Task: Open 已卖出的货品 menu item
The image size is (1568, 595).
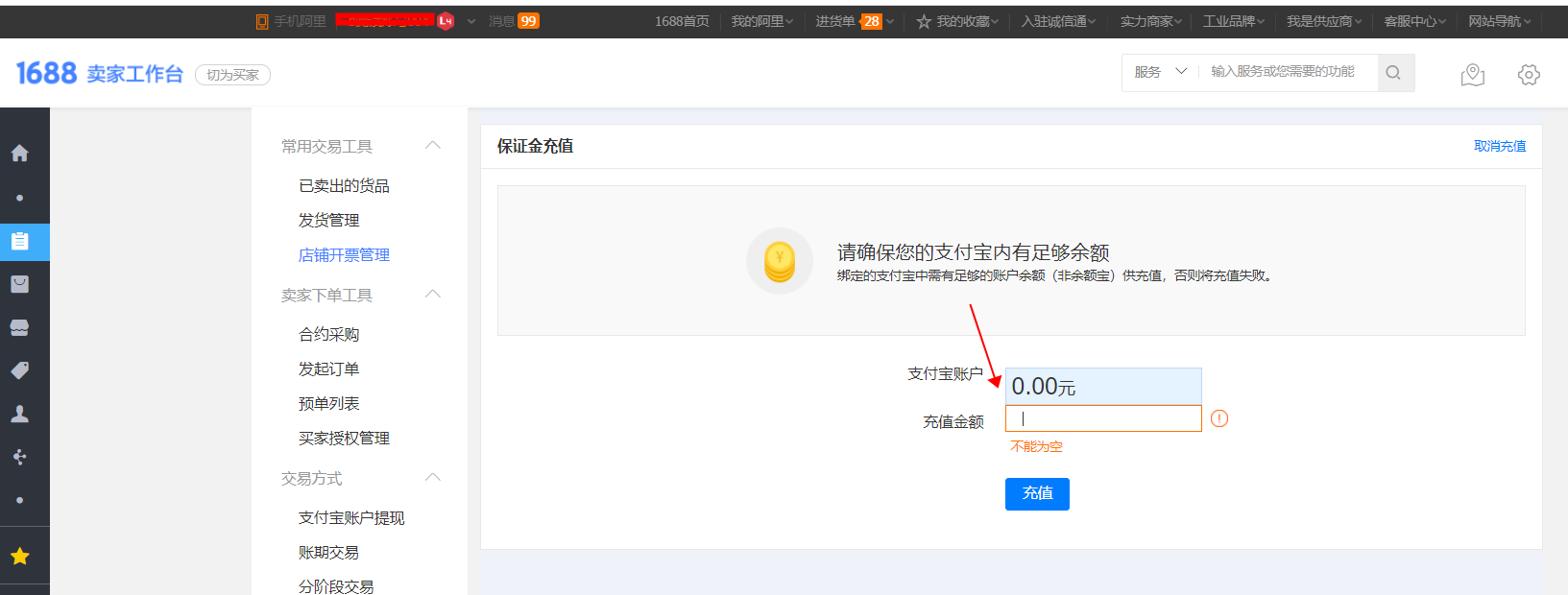Action: point(344,186)
